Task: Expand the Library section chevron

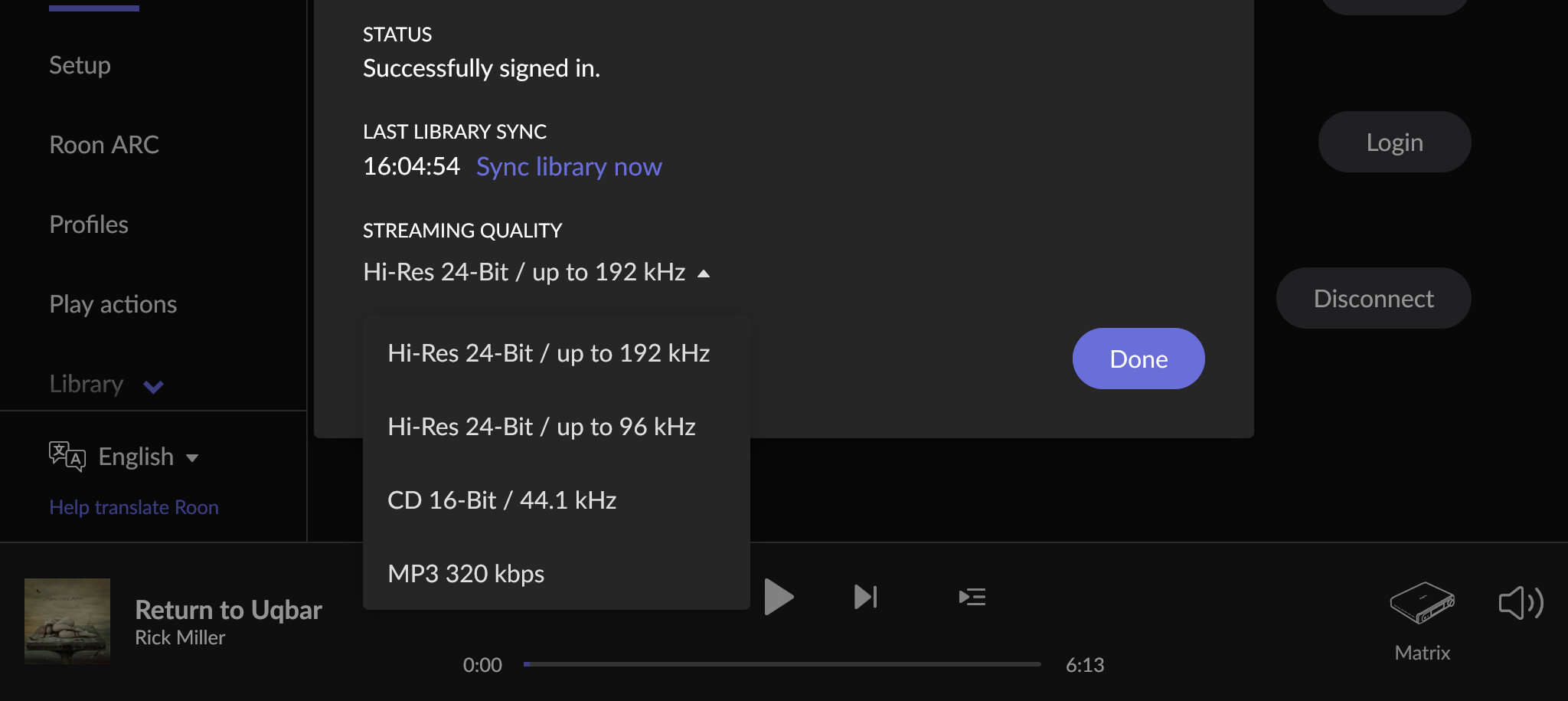Action: click(x=153, y=387)
